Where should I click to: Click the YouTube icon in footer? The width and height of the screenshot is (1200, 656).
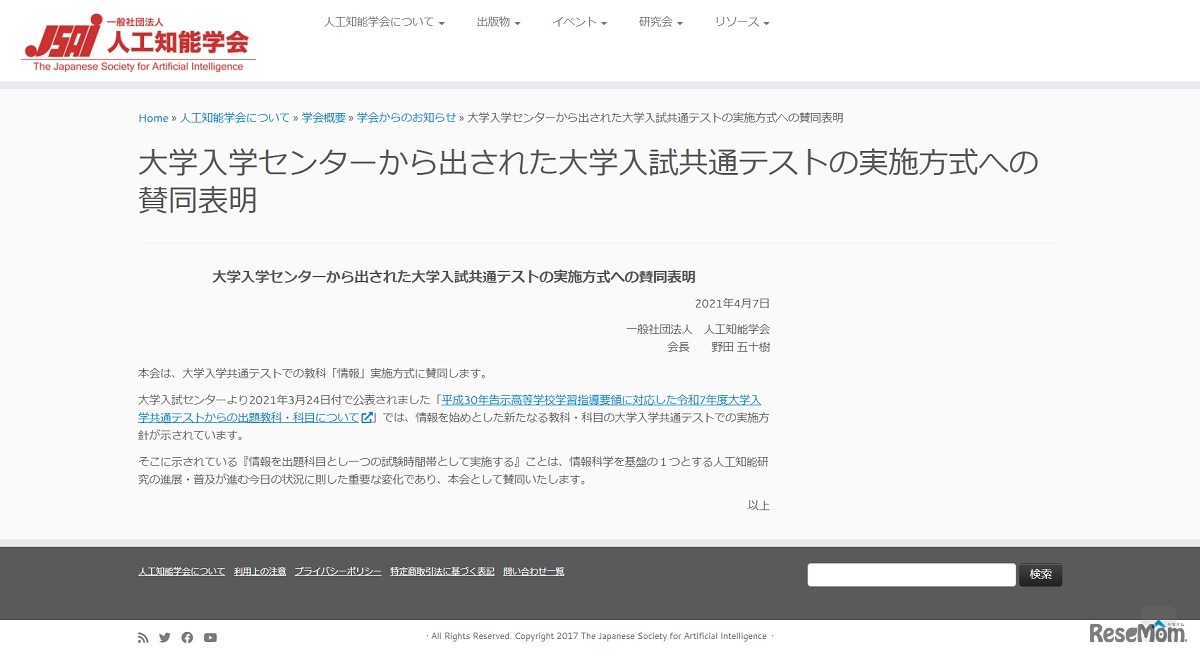coord(210,637)
